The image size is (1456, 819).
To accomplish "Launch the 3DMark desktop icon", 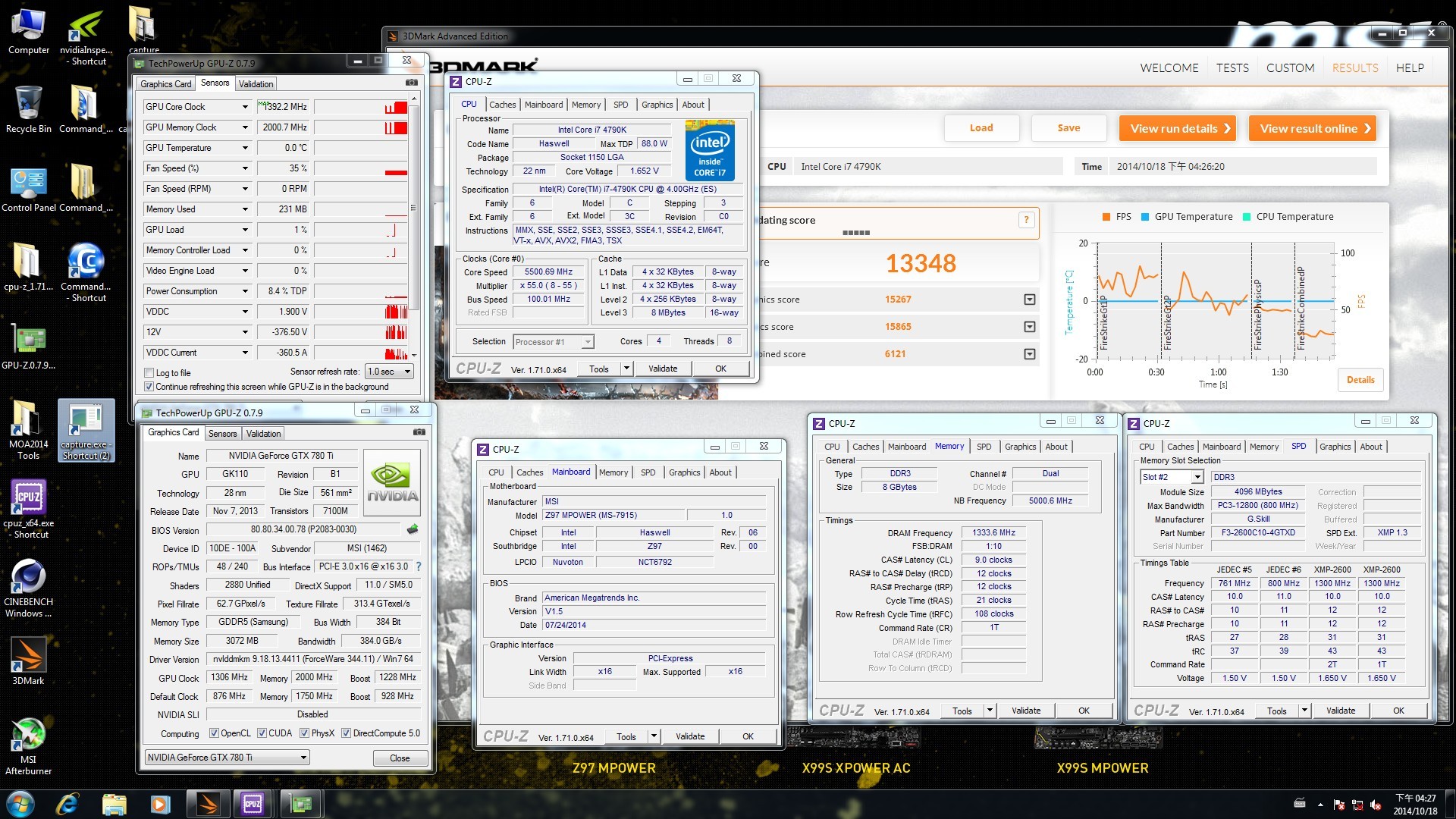I will (29, 661).
